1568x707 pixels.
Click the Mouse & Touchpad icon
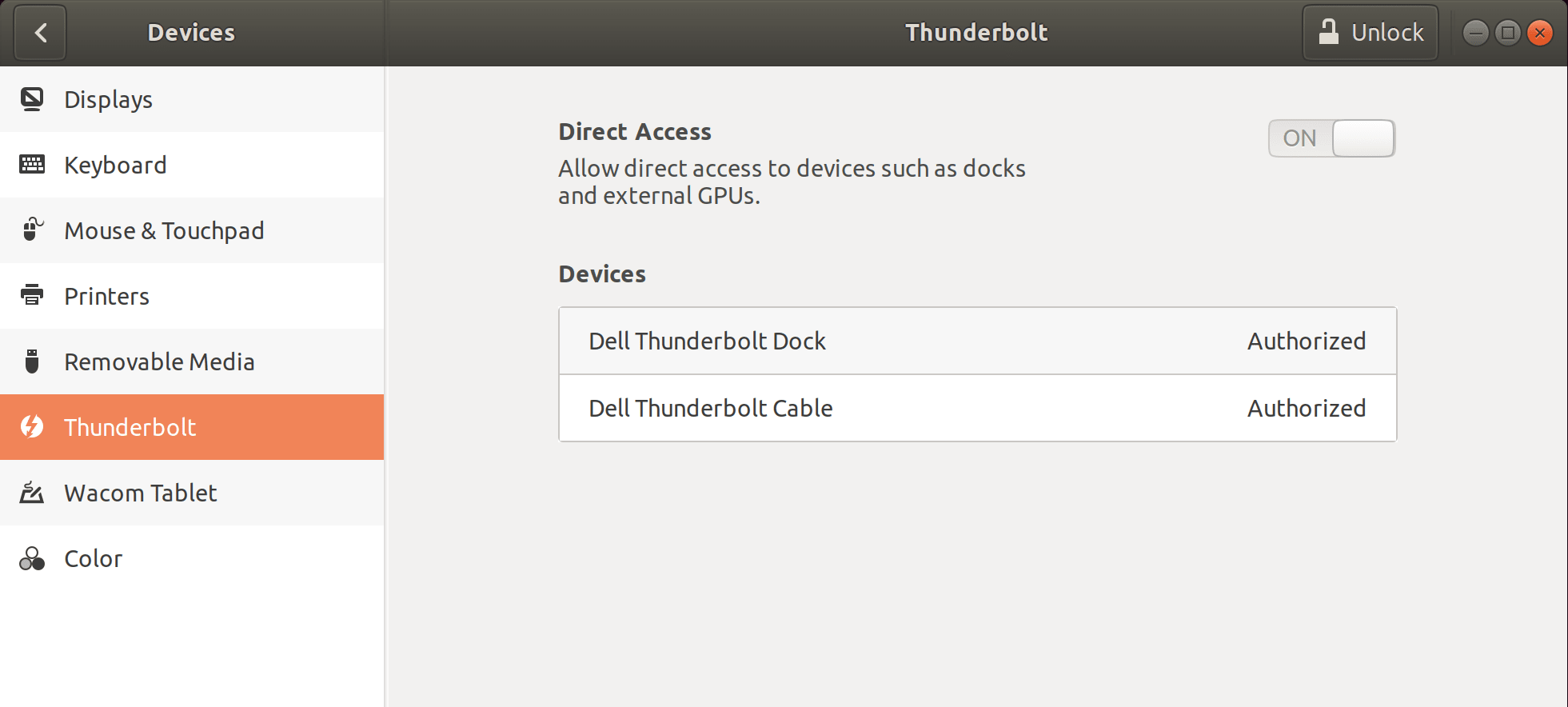[32, 230]
